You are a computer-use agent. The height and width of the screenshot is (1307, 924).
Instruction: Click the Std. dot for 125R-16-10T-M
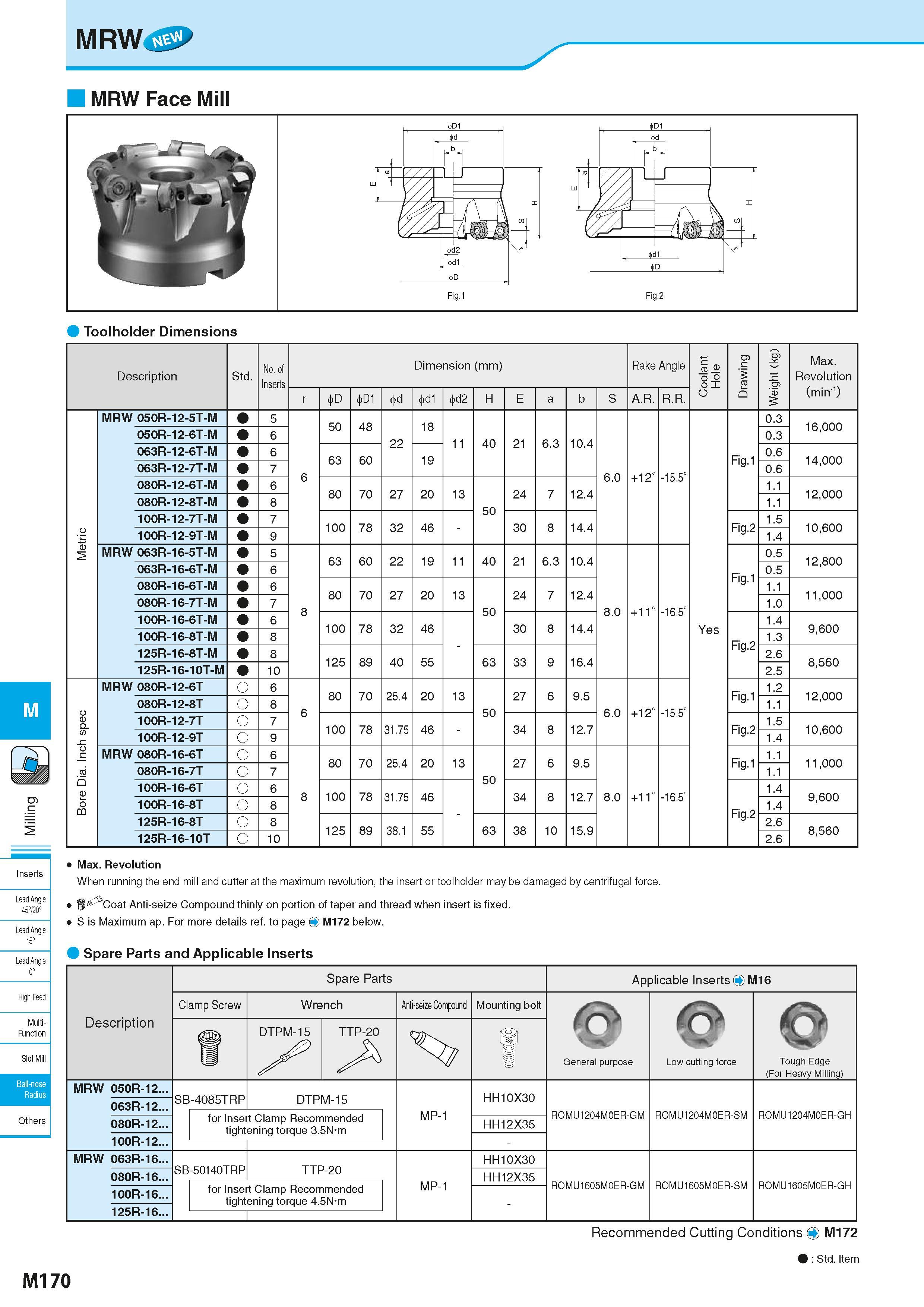(243, 670)
